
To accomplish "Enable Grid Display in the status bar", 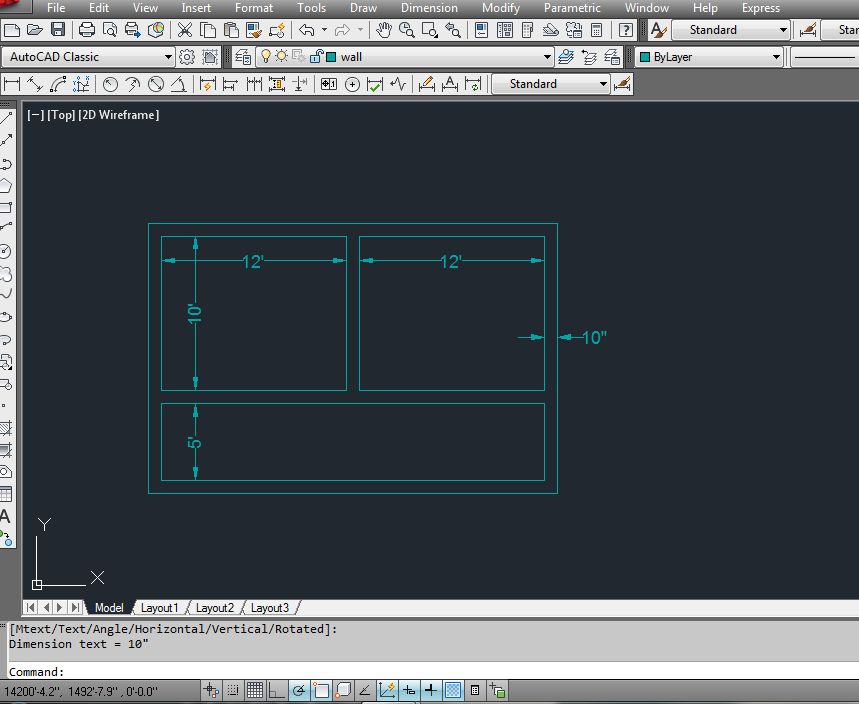I will click(252, 689).
